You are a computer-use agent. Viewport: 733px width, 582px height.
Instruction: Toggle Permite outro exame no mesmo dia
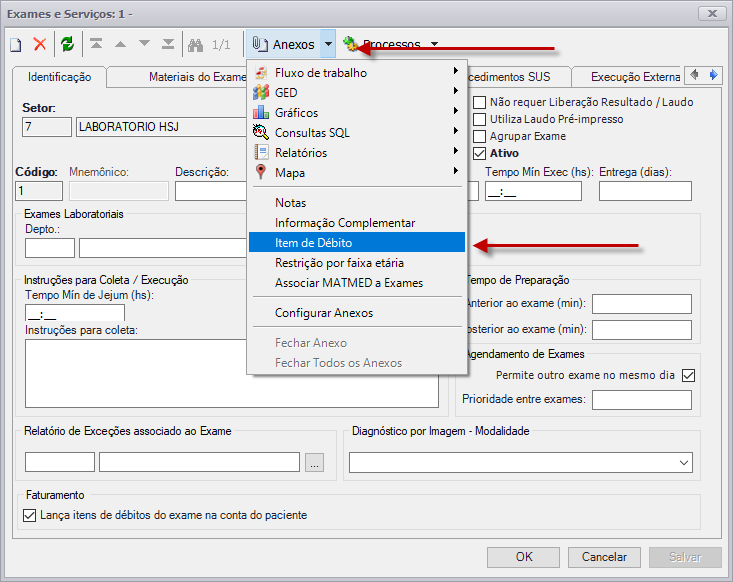[689, 375]
